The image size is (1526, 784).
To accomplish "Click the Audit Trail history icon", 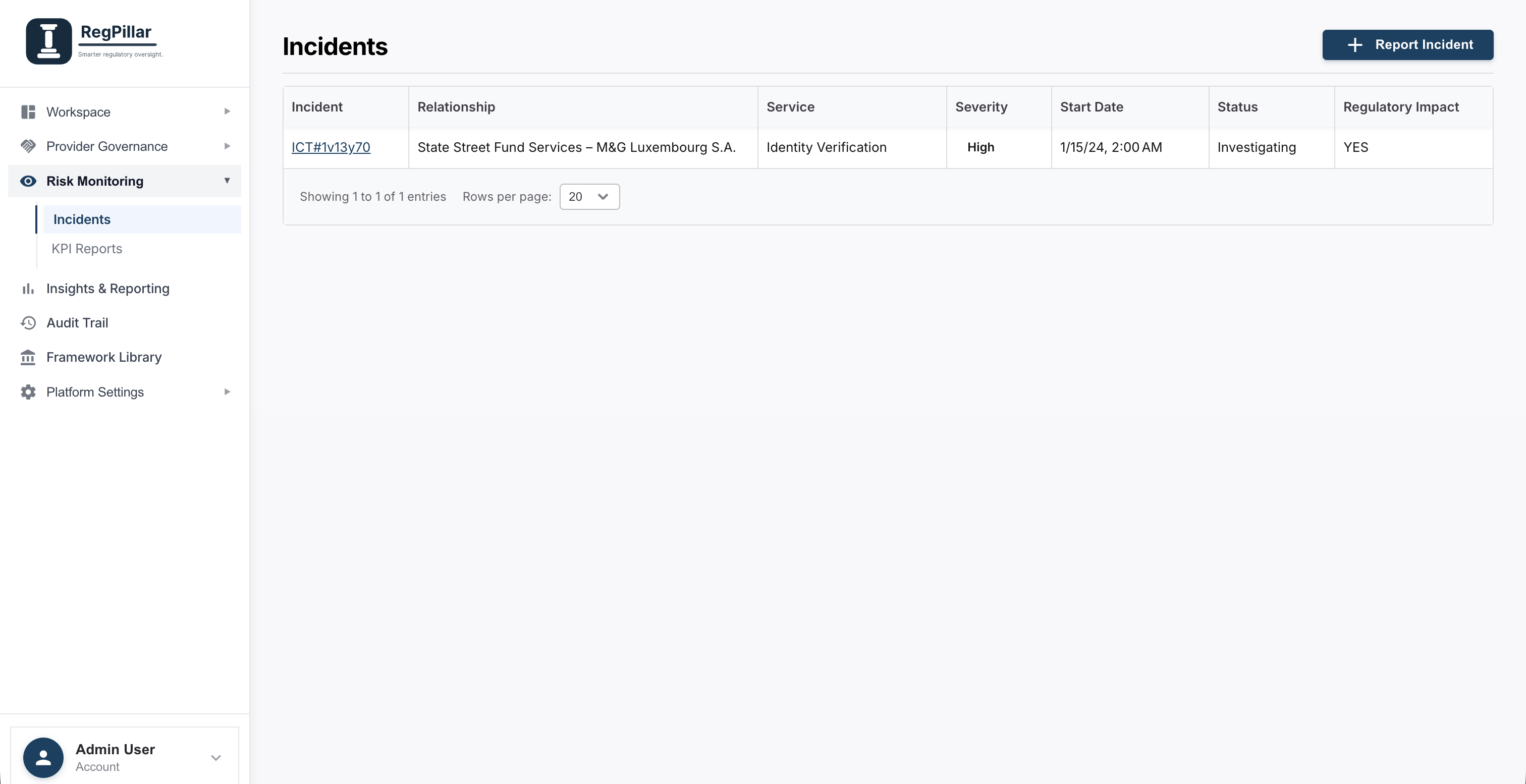I will (28, 323).
